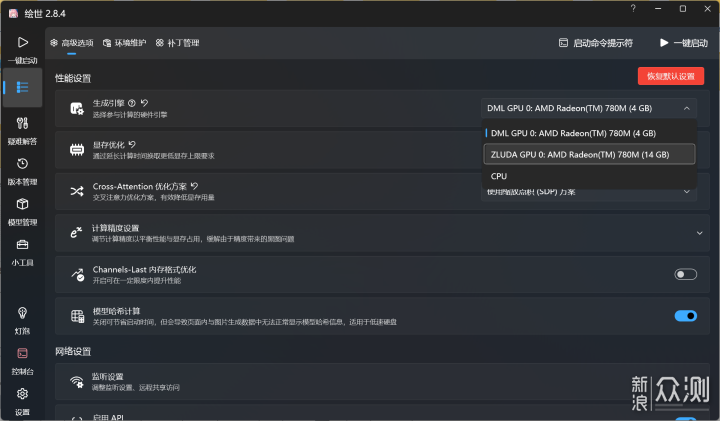Collapse the 生成引擎 dropdown
The image size is (720, 421).
[x=686, y=108]
